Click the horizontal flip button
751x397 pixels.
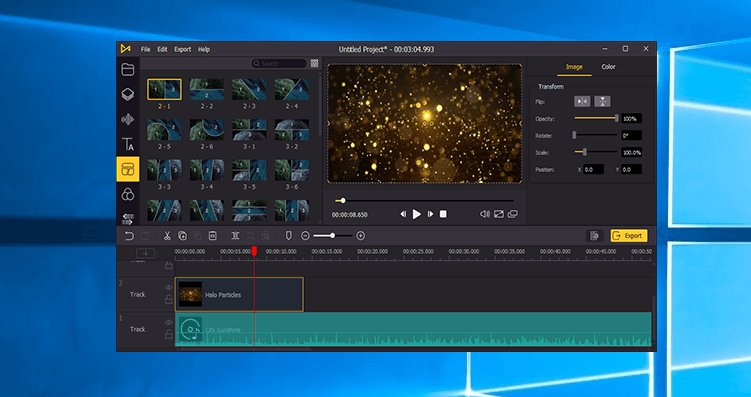coord(582,101)
